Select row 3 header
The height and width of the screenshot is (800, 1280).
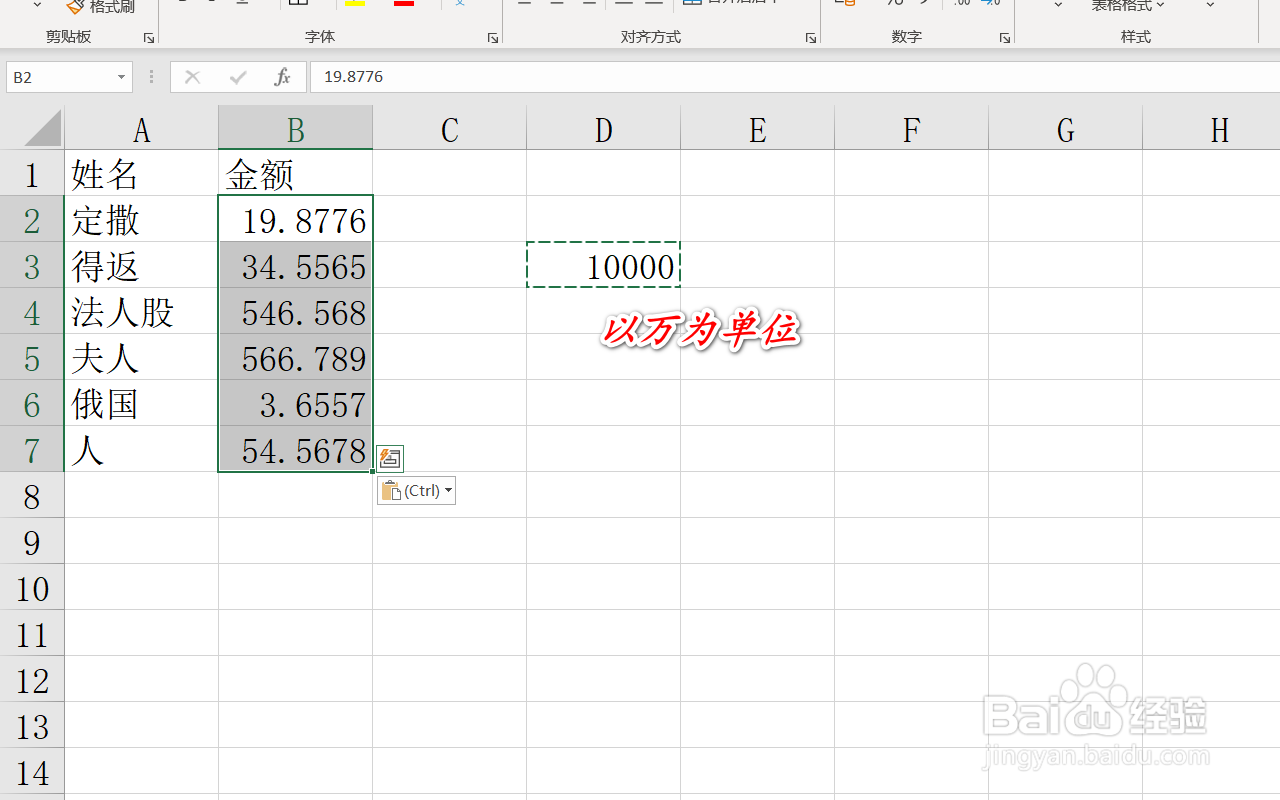32,266
